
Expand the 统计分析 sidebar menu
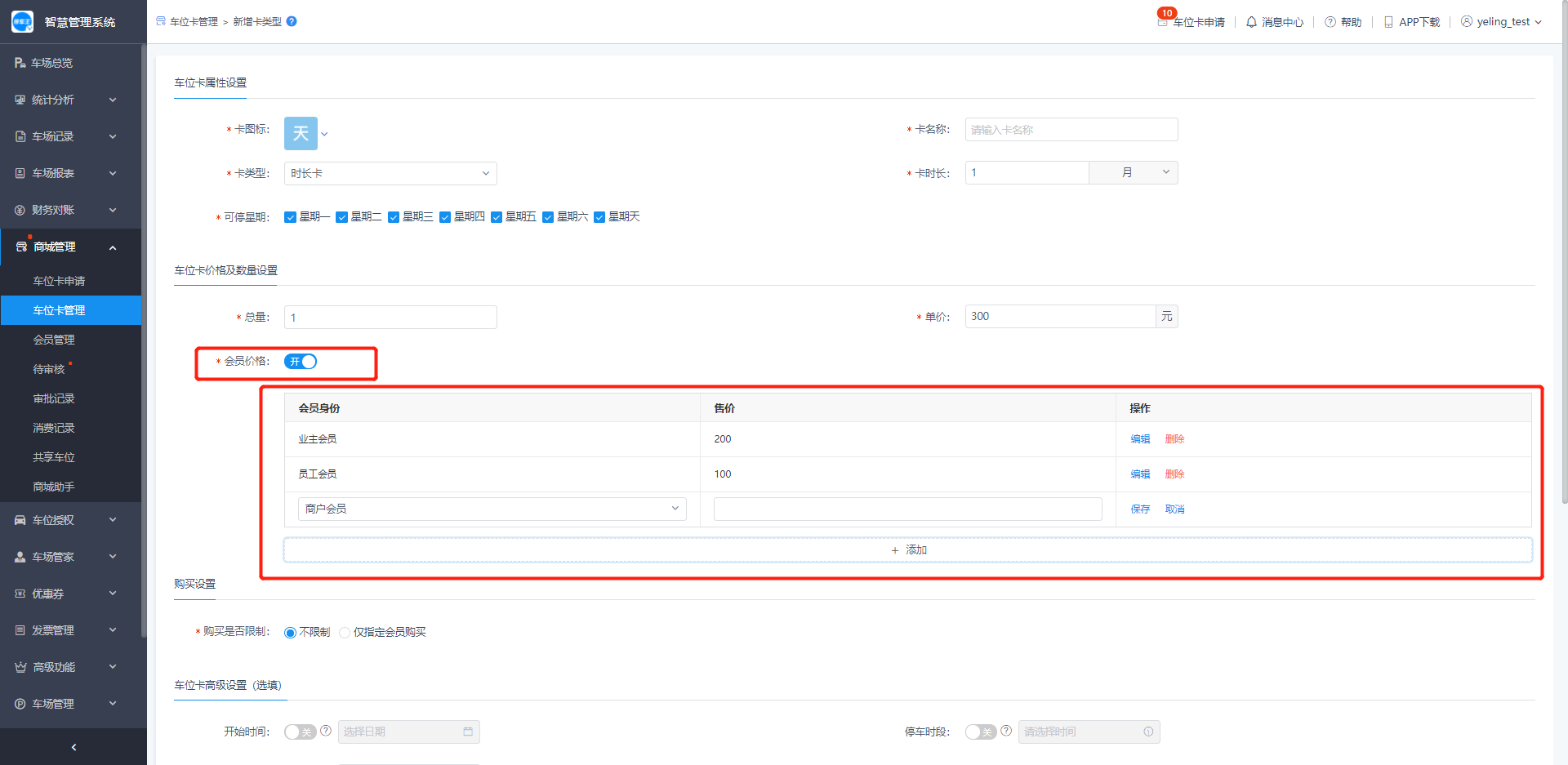113,100
